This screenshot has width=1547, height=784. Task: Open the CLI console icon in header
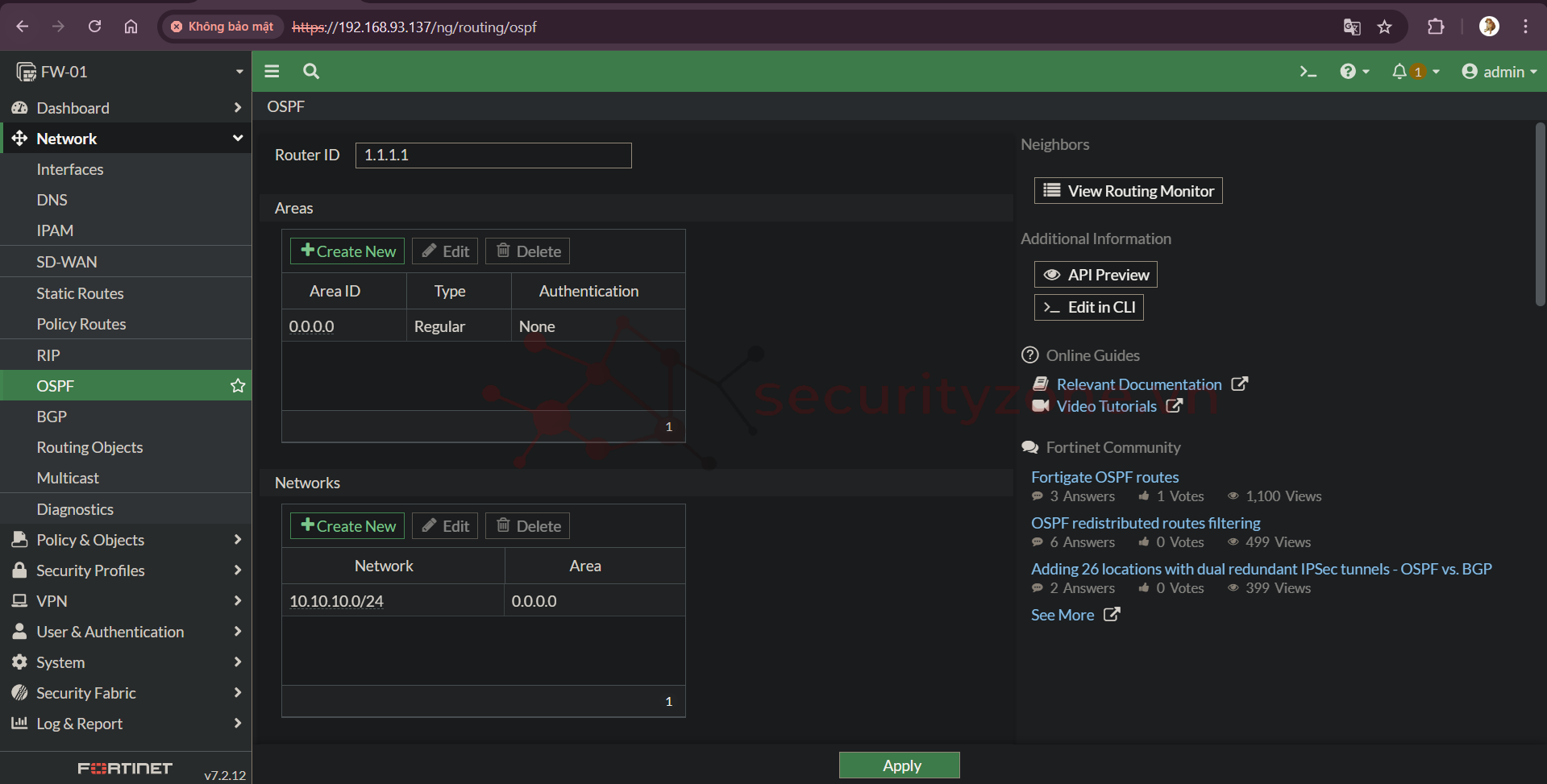point(1308,72)
